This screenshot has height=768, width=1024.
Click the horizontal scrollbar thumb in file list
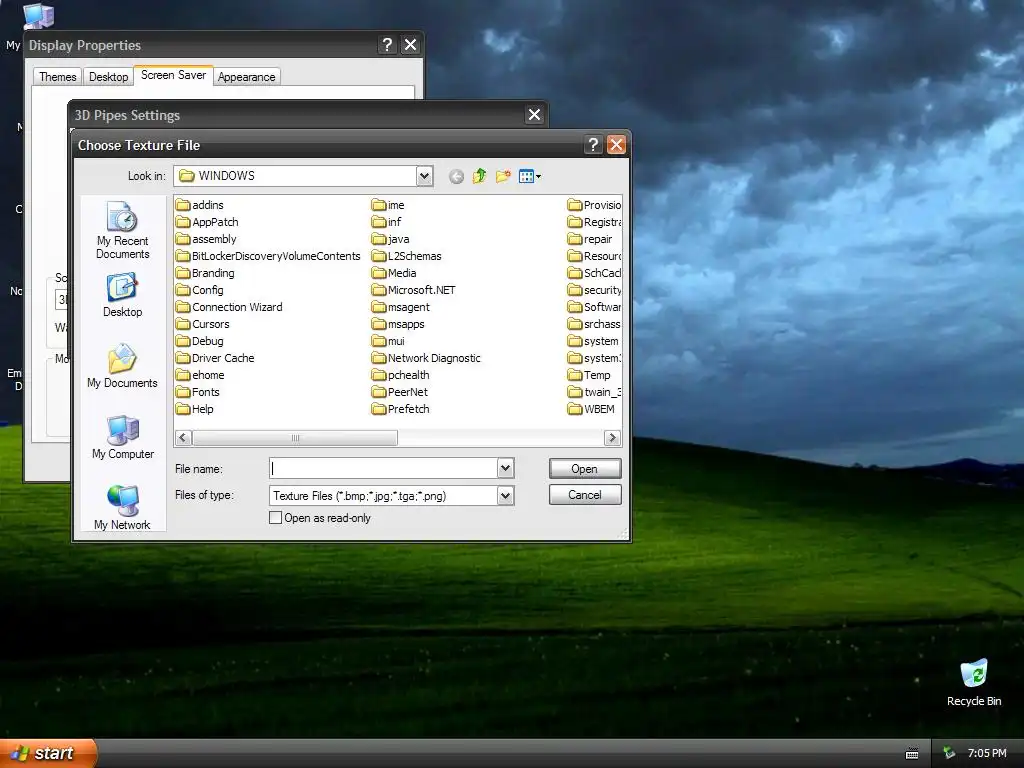(295, 438)
